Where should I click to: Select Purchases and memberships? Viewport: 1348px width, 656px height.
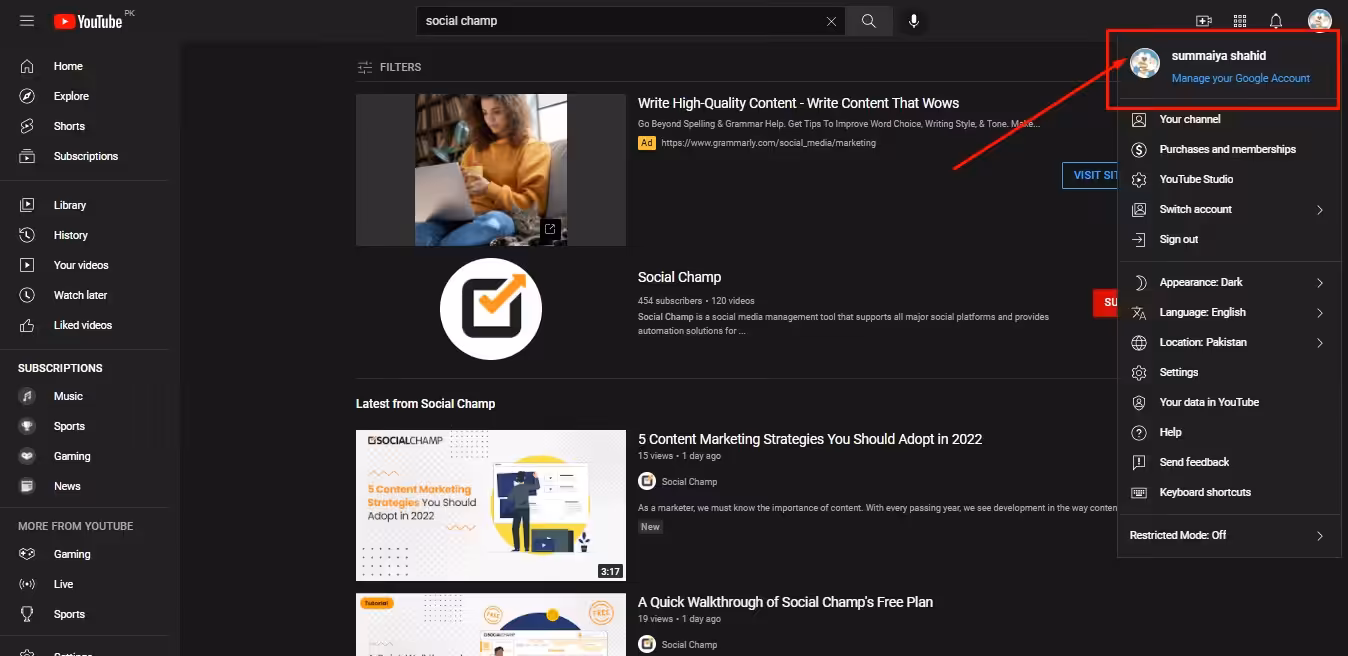click(x=1229, y=149)
